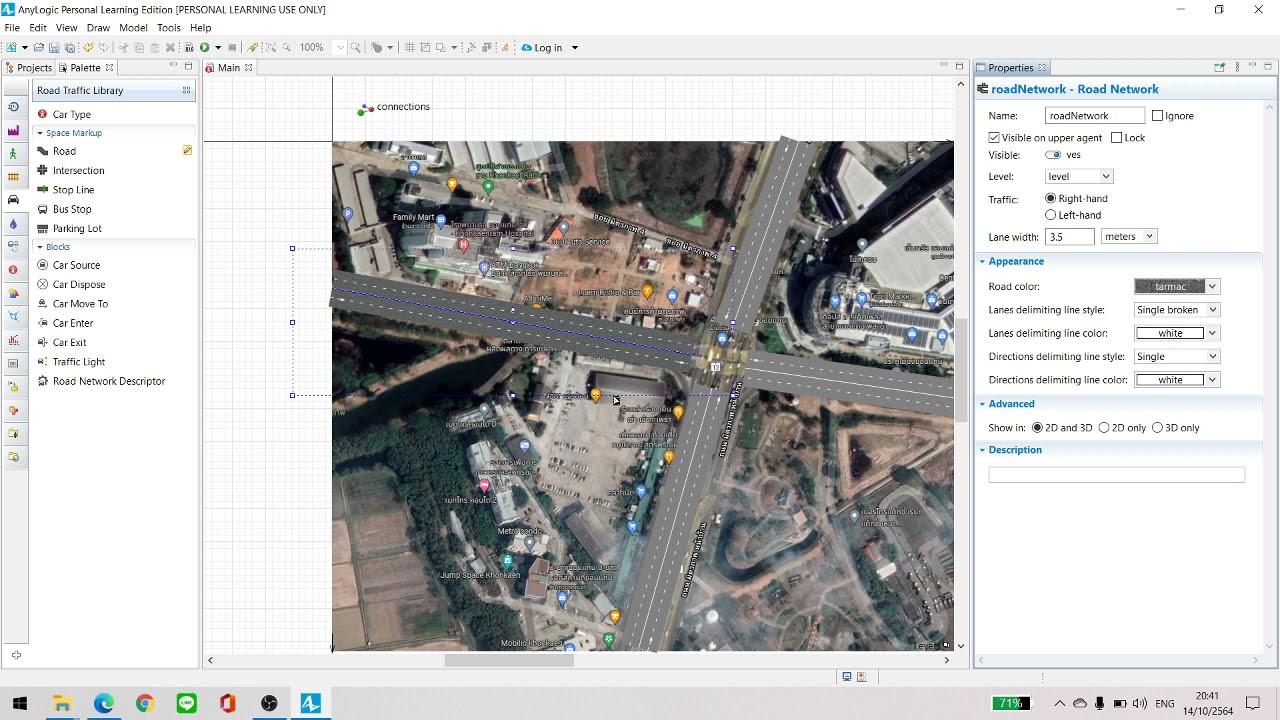Select the Car Source block
1280x720 pixels.
(76, 265)
